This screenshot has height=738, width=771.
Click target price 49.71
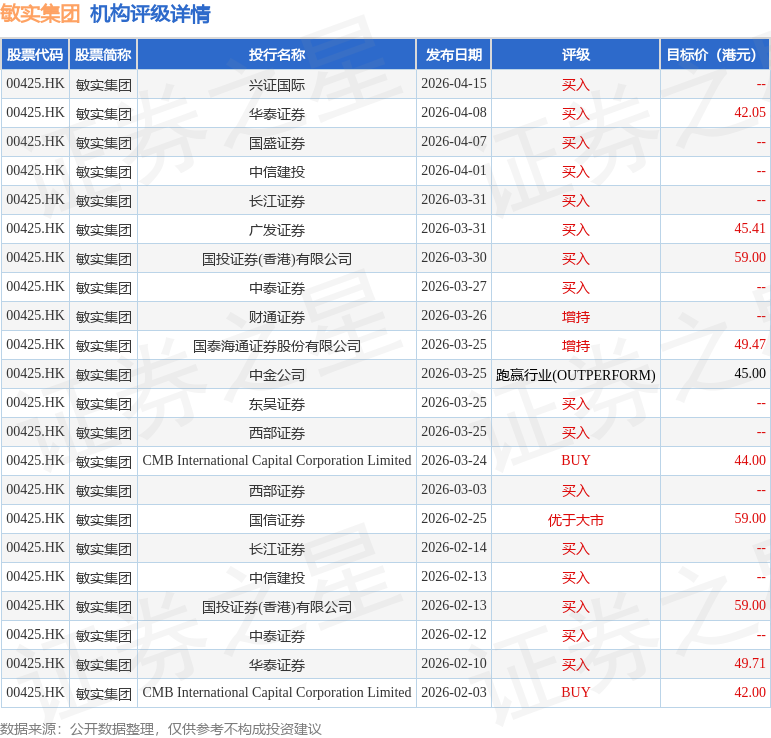[x=750, y=664]
